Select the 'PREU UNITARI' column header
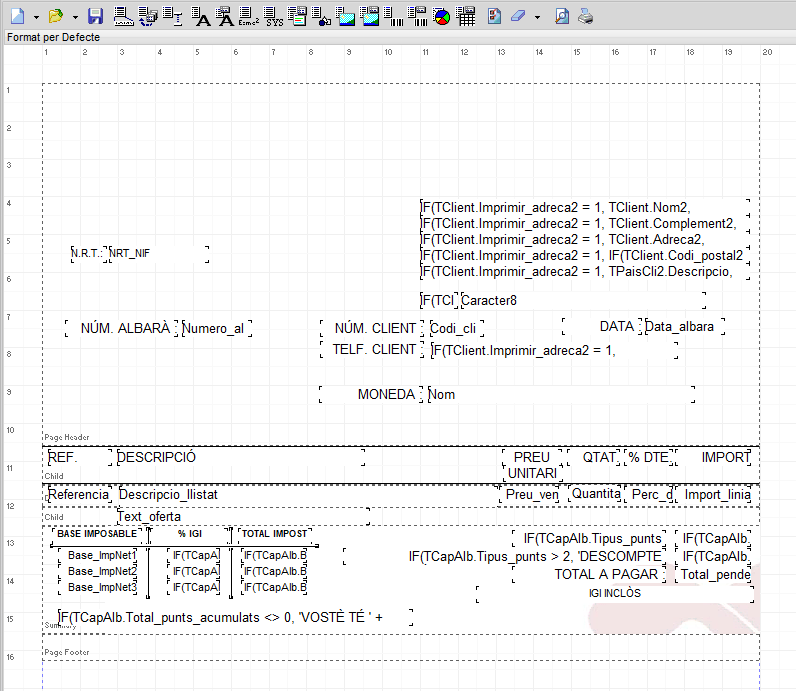 pos(532,465)
